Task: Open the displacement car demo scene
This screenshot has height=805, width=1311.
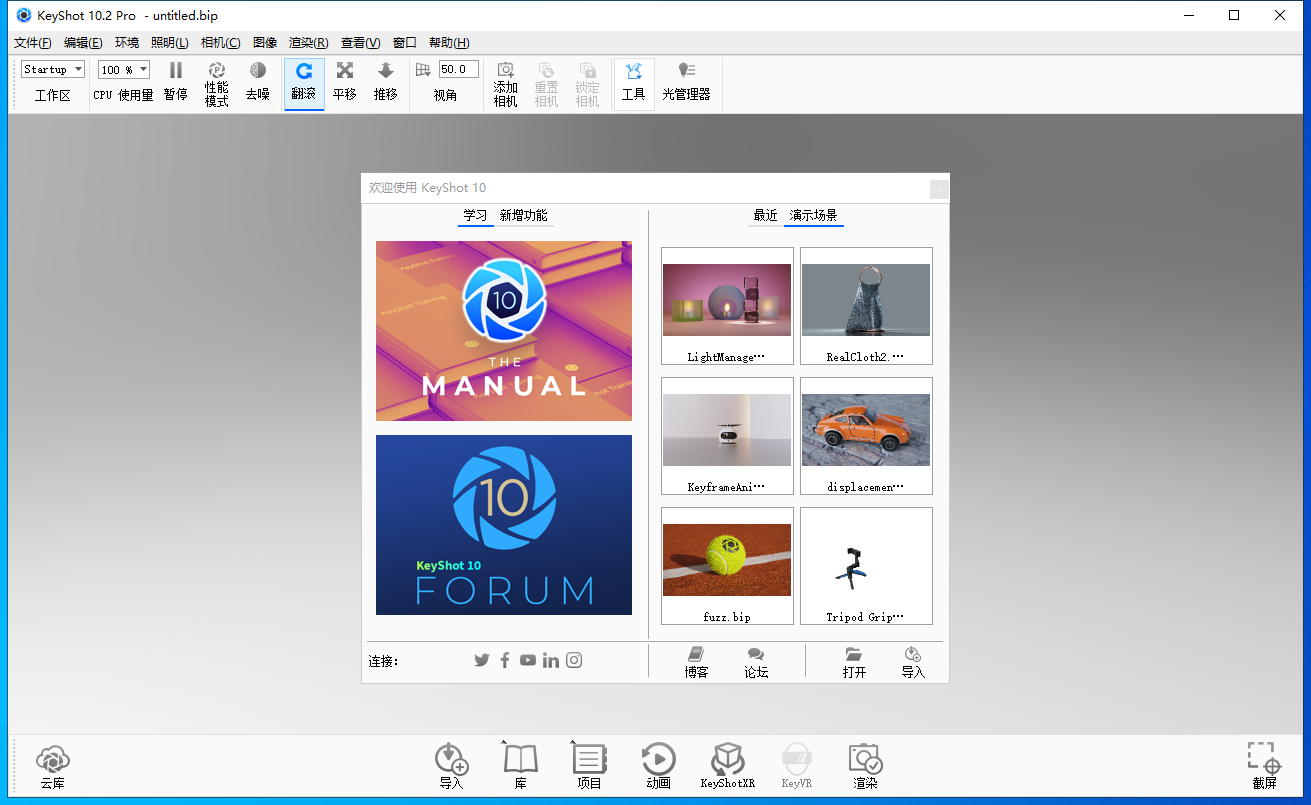Action: tap(866, 436)
